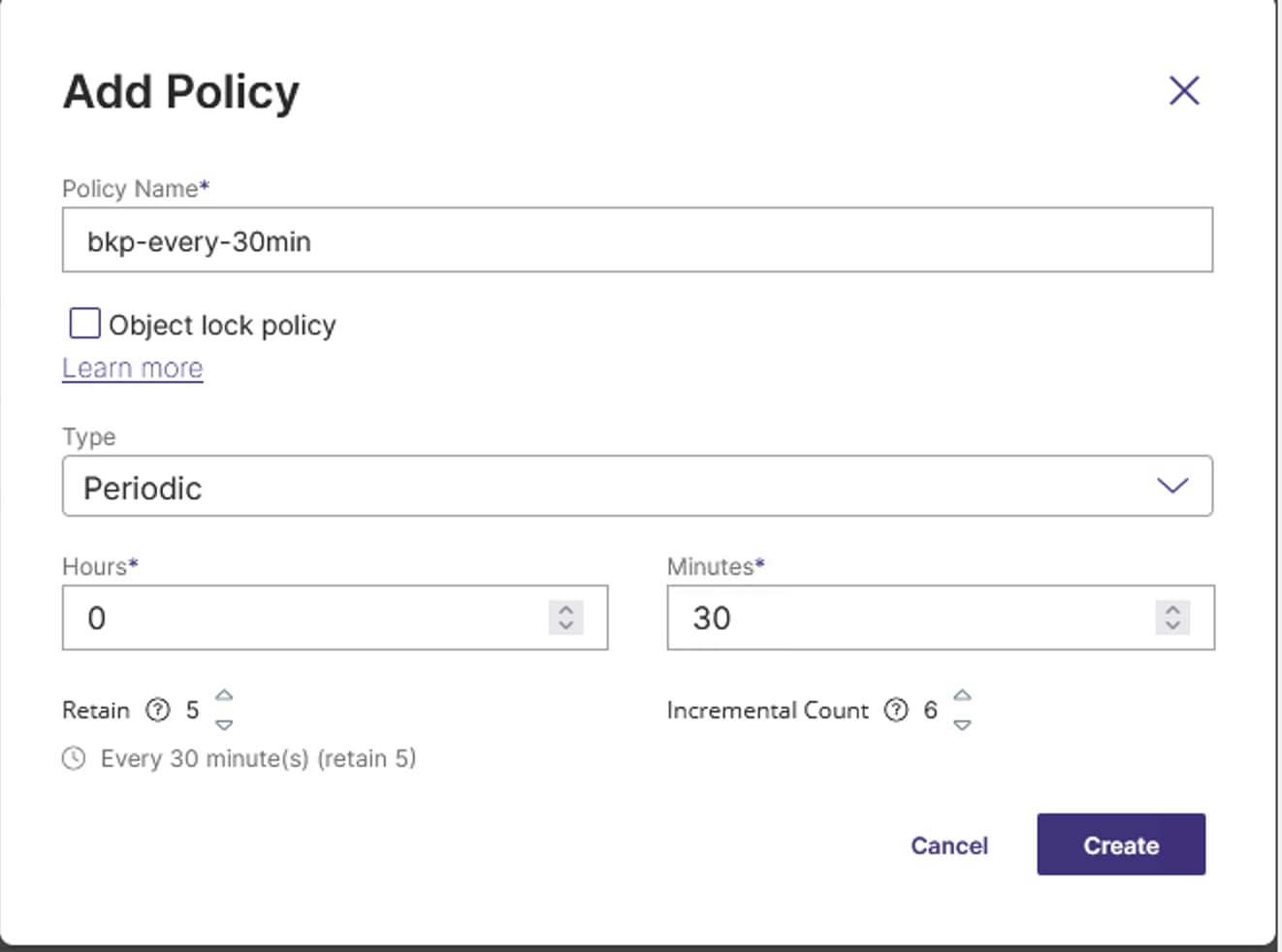Click the Policy Name input field
This screenshot has width=1282, height=952.
coord(638,239)
